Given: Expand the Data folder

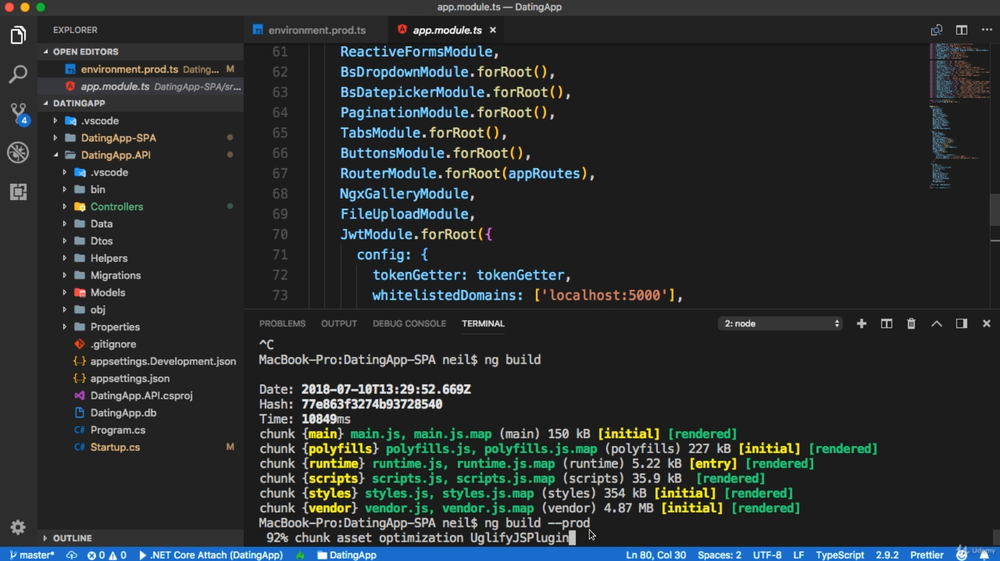Looking at the screenshot, I should [140, 224].
